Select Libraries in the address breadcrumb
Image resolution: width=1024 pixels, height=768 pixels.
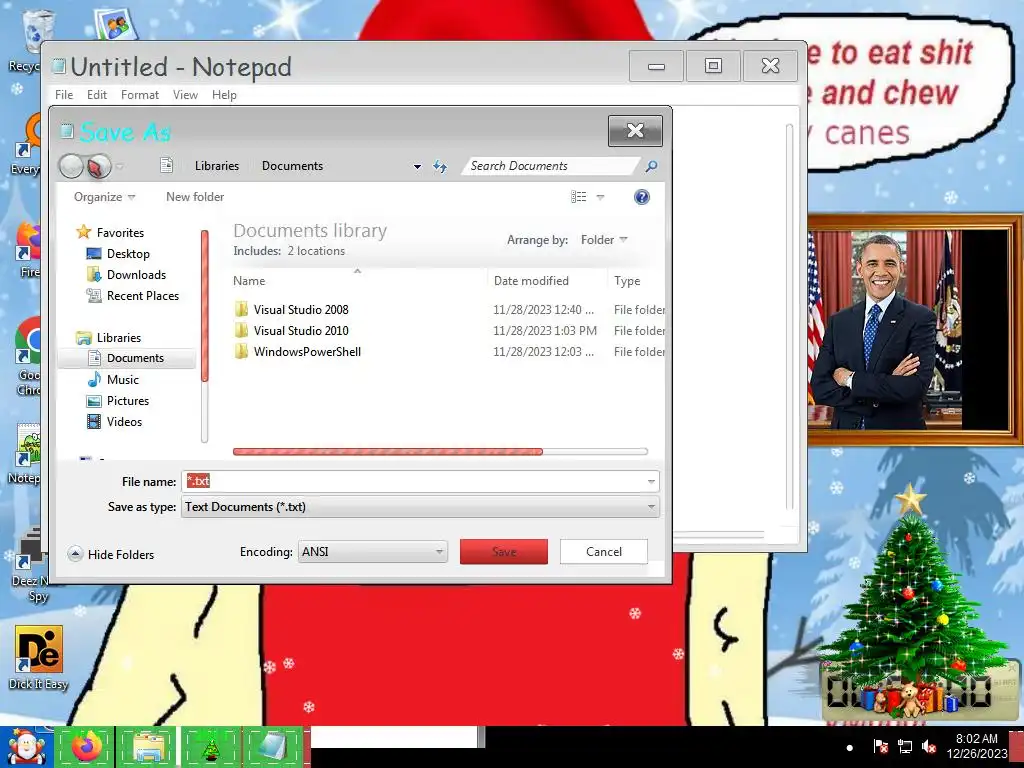pyautogui.click(x=217, y=166)
